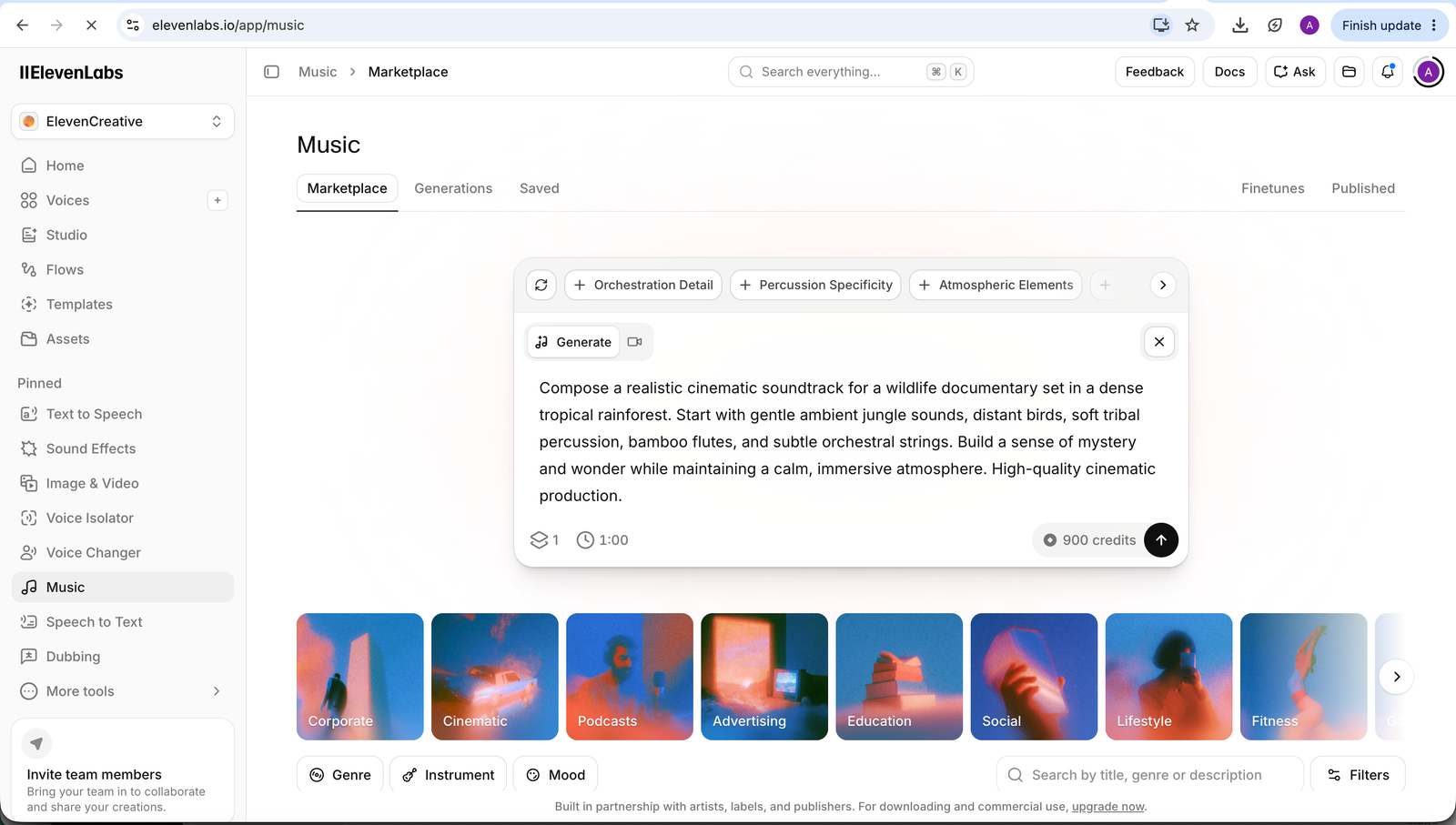Open the notifications bell
The height and width of the screenshot is (825, 1456).
coord(1388,72)
